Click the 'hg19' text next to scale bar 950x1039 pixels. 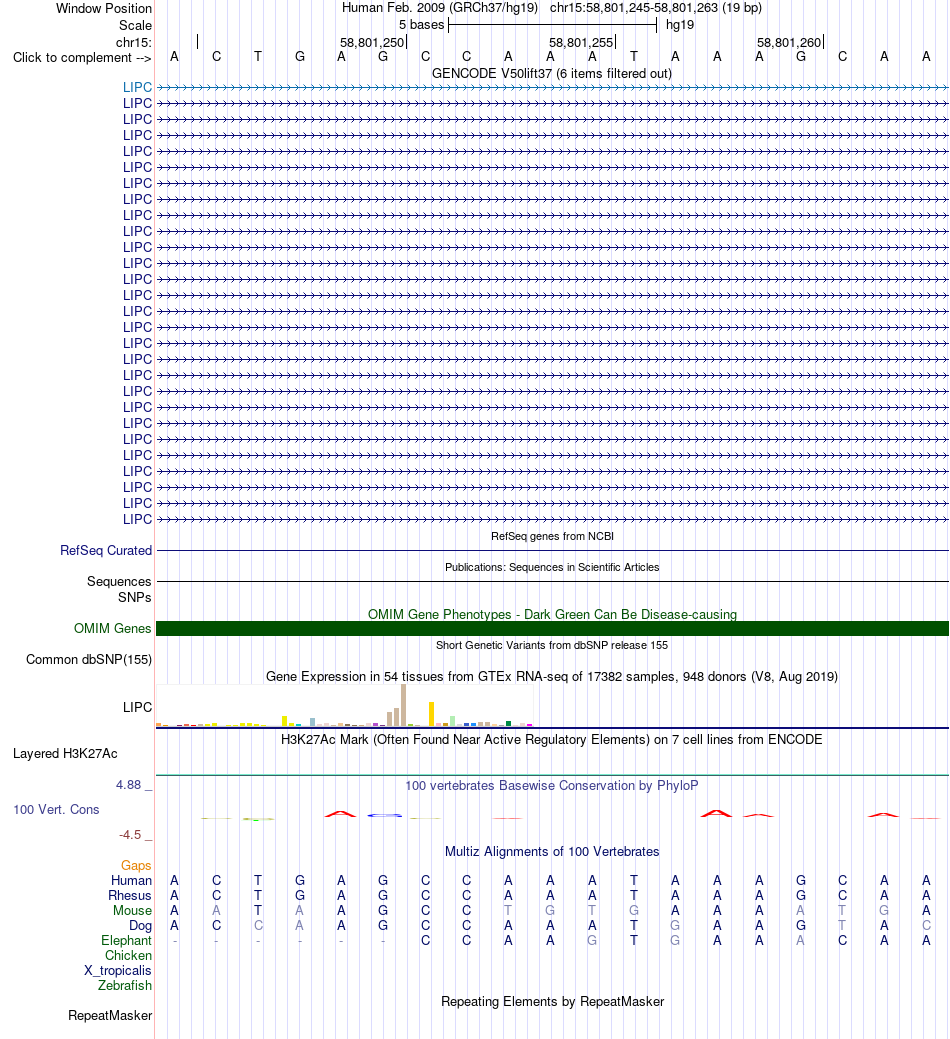pyautogui.click(x=680, y=25)
